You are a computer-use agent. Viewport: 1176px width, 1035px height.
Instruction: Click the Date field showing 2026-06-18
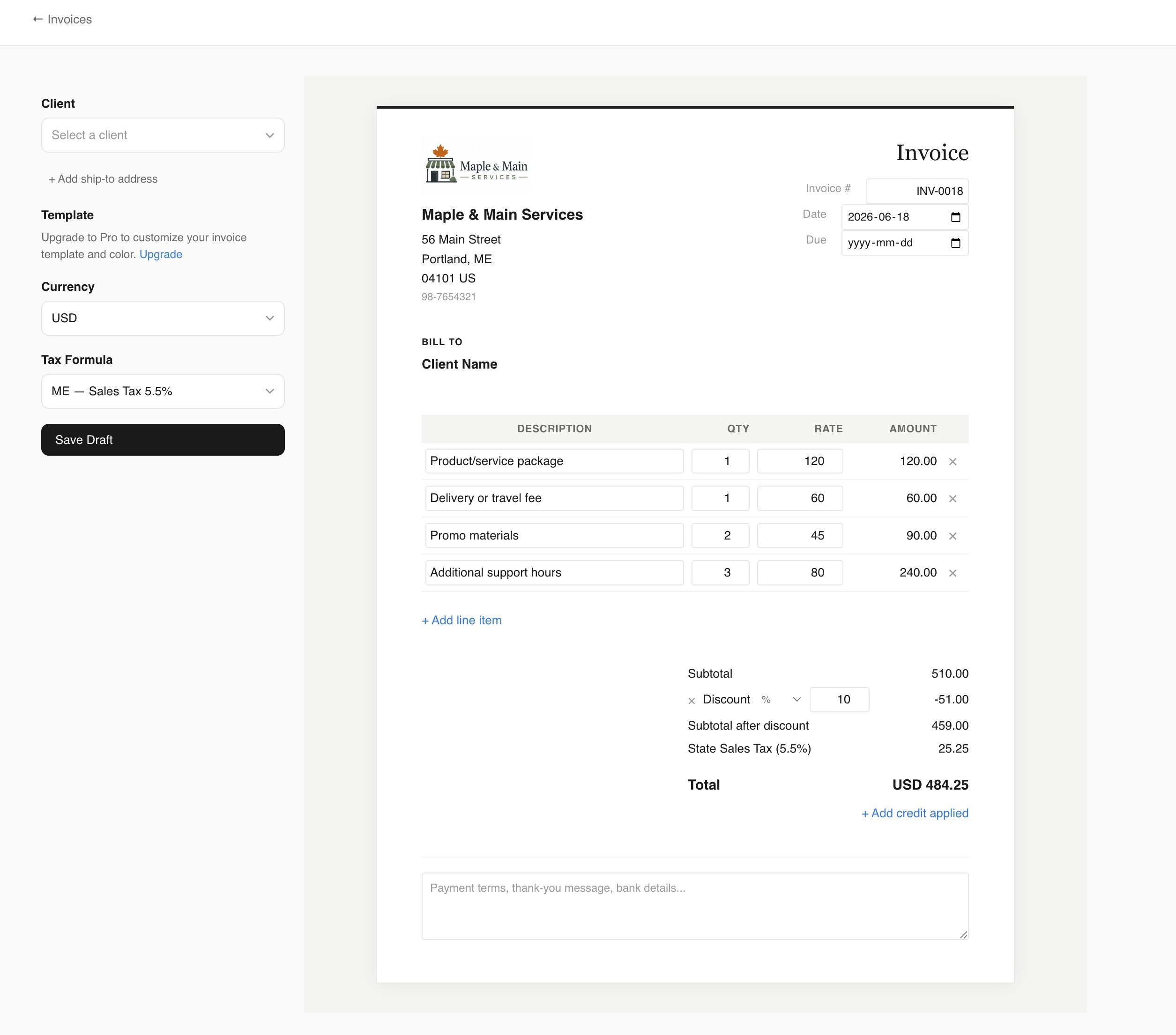[904, 217]
